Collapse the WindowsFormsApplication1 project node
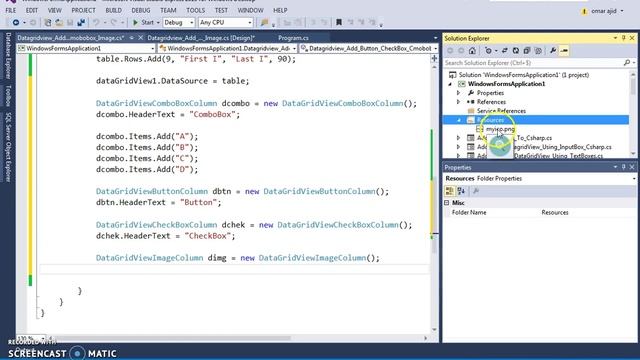This screenshot has width=640, height=360. click(451, 84)
